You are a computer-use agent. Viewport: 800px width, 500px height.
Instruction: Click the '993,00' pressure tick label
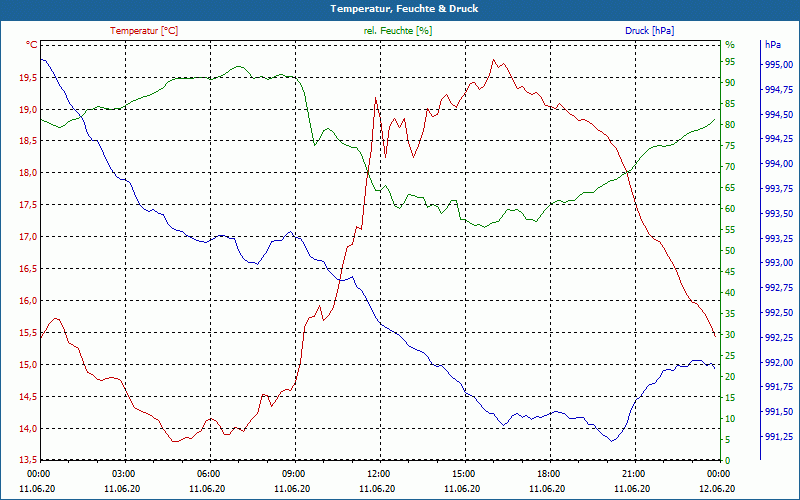click(x=779, y=263)
